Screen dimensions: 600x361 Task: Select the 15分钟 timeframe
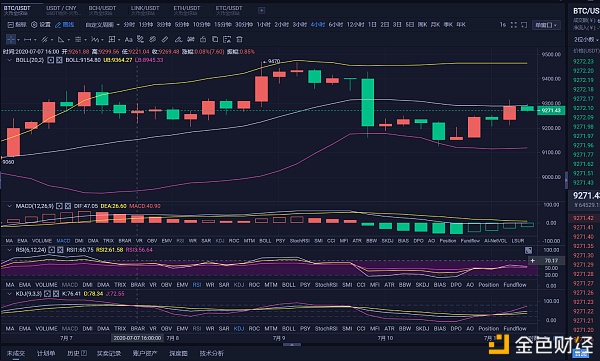click(x=223, y=25)
